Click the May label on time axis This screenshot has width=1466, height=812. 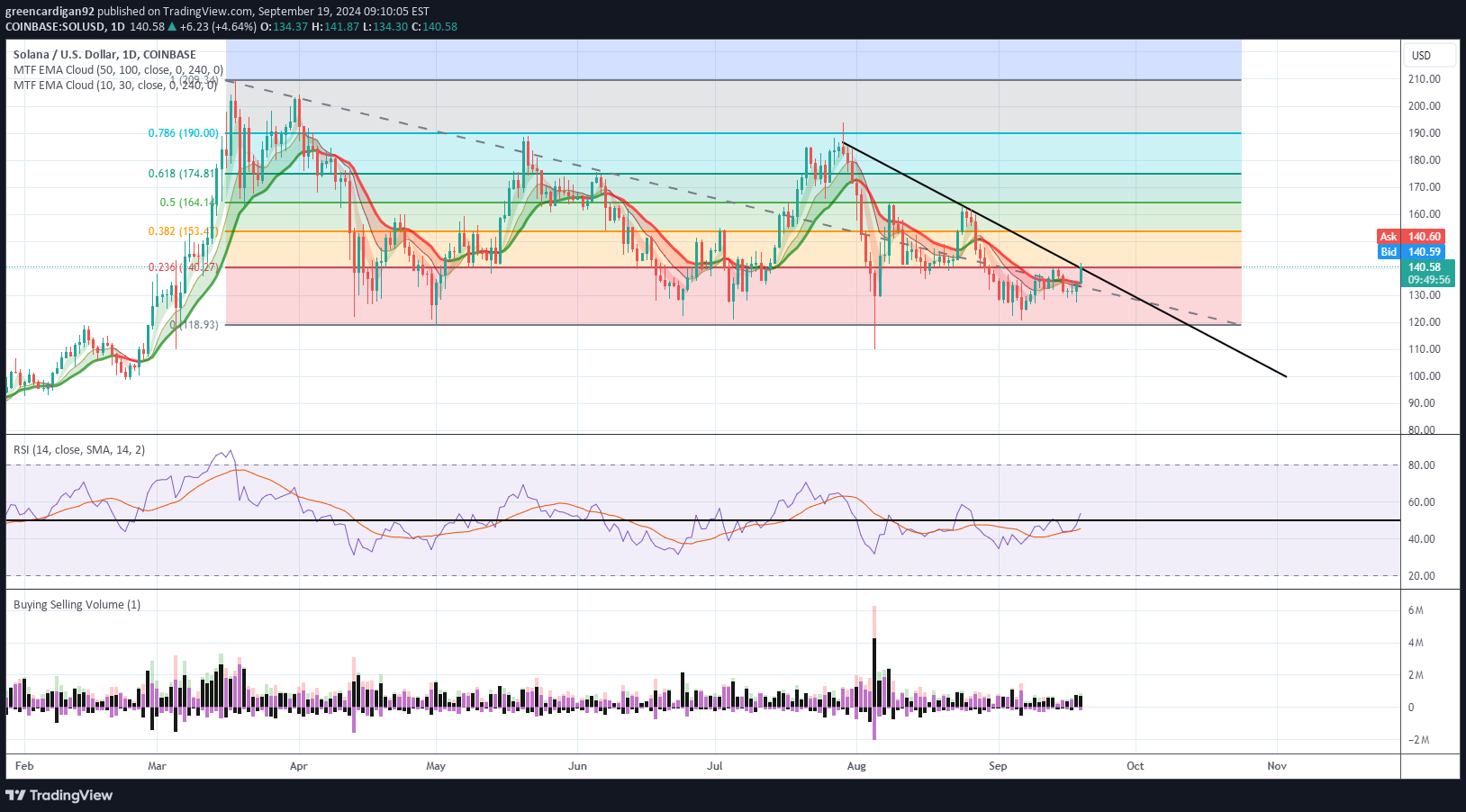coord(436,766)
